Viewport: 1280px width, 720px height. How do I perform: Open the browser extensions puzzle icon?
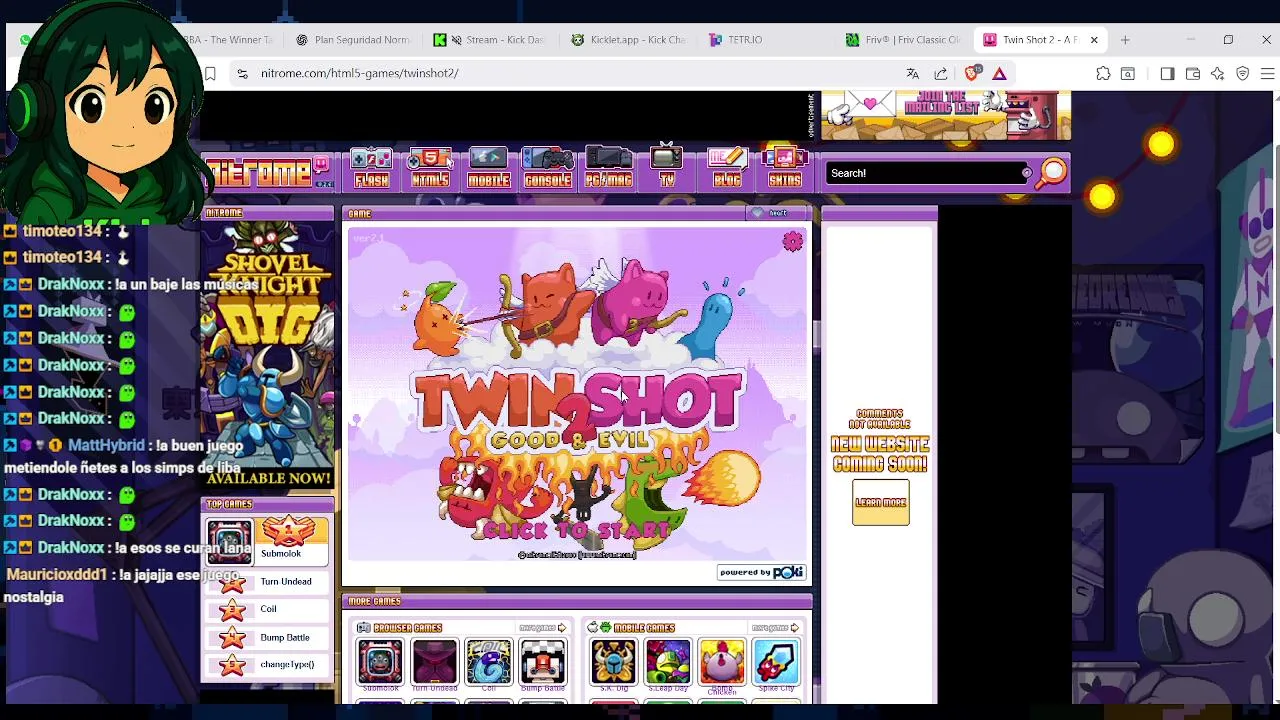click(1103, 73)
